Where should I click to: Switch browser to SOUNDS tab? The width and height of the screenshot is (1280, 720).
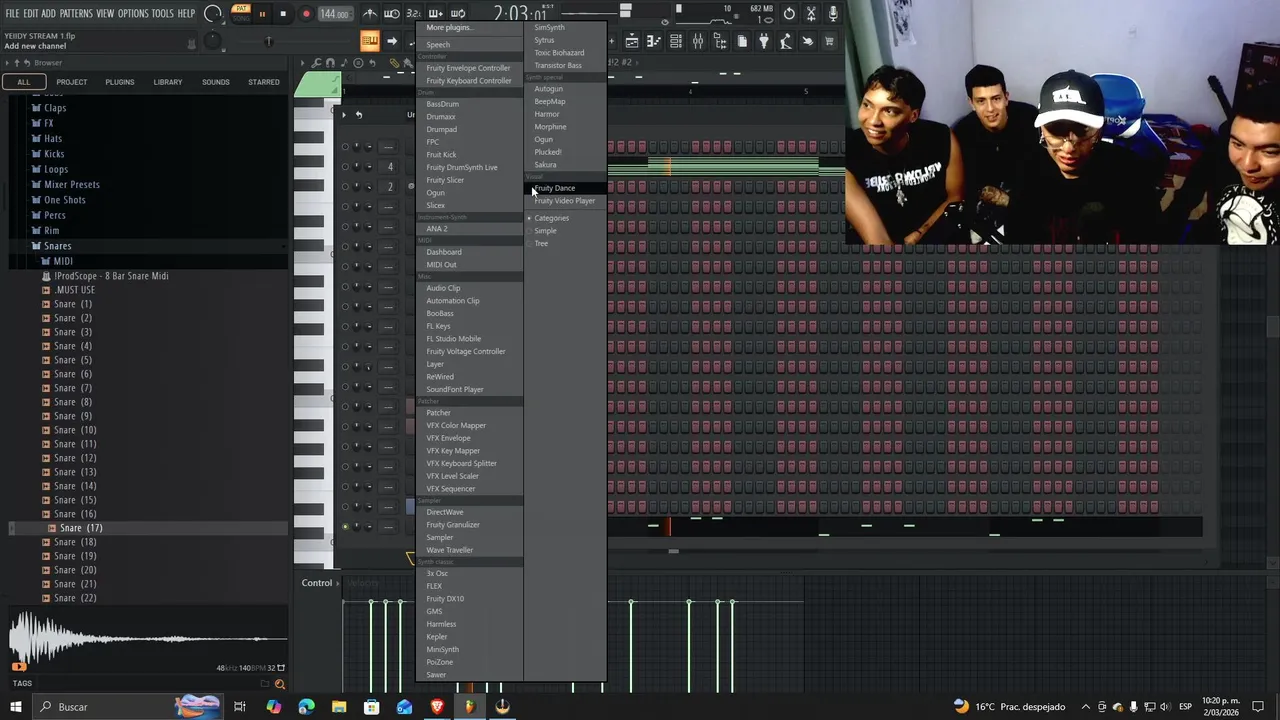(x=216, y=82)
